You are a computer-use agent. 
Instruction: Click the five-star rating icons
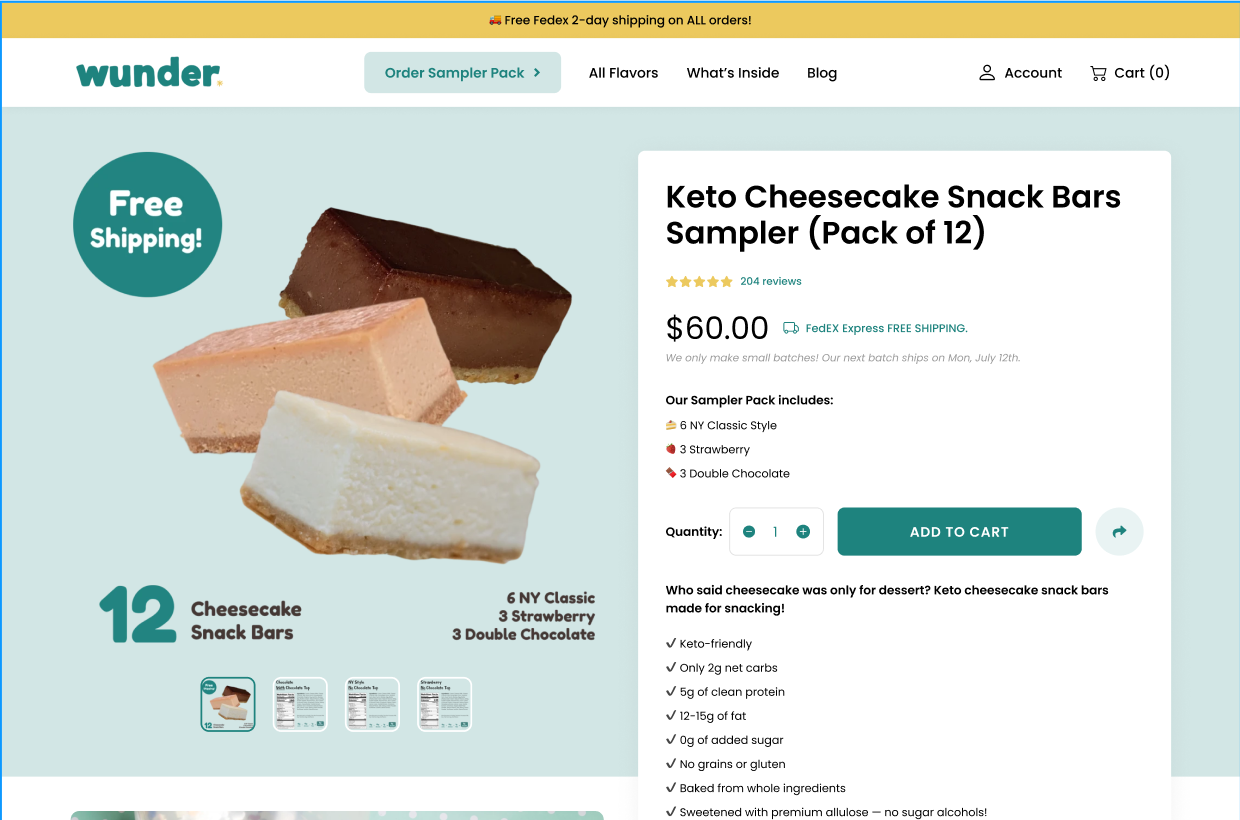(699, 282)
